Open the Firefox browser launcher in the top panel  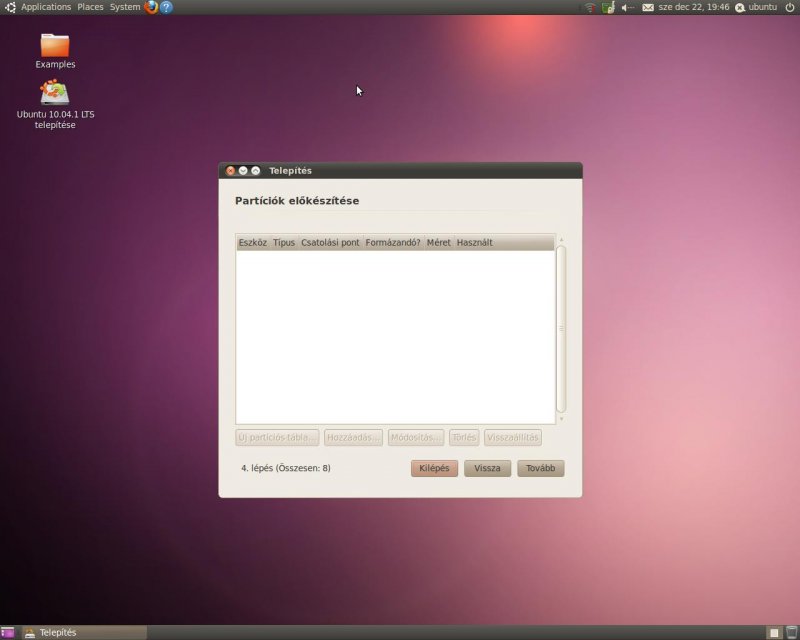[x=151, y=7]
